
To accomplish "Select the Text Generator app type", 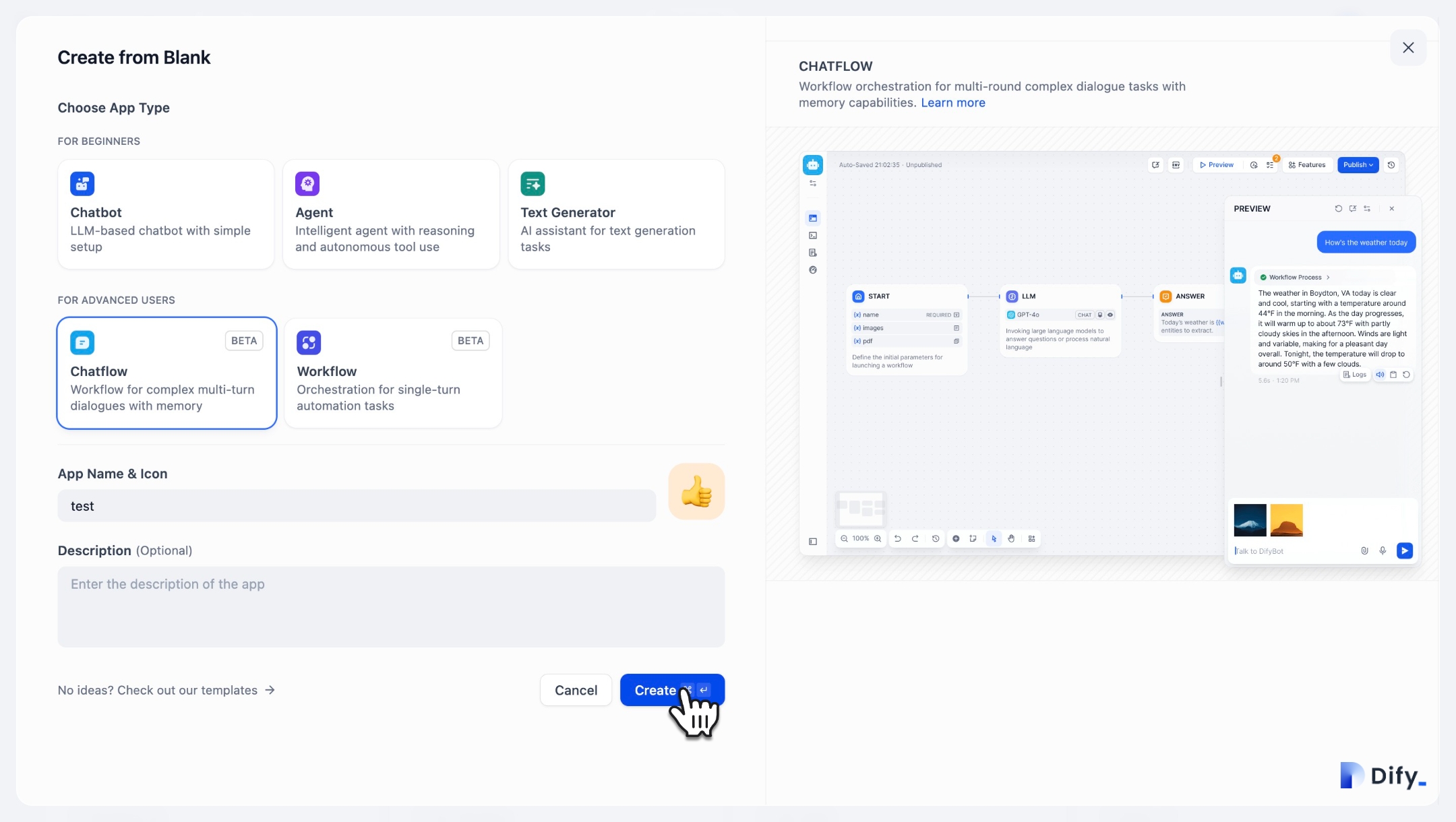I will click(x=616, y=214).
